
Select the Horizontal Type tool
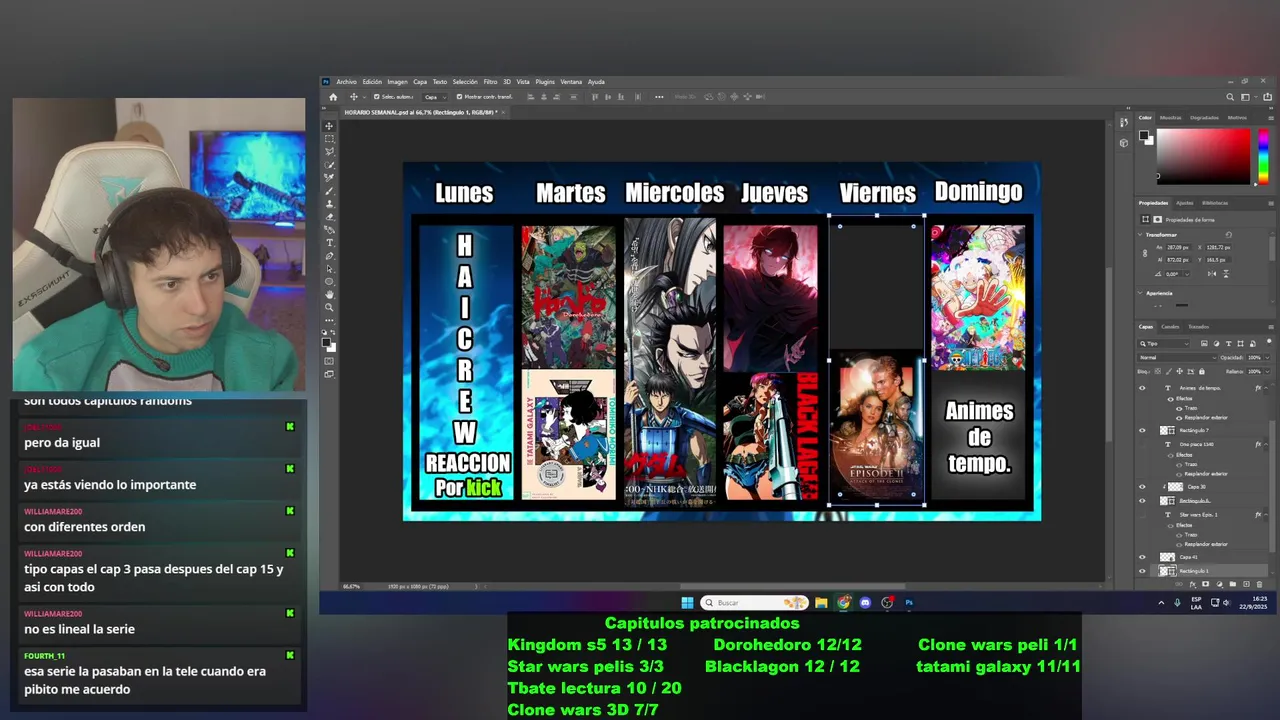(329, 242)
